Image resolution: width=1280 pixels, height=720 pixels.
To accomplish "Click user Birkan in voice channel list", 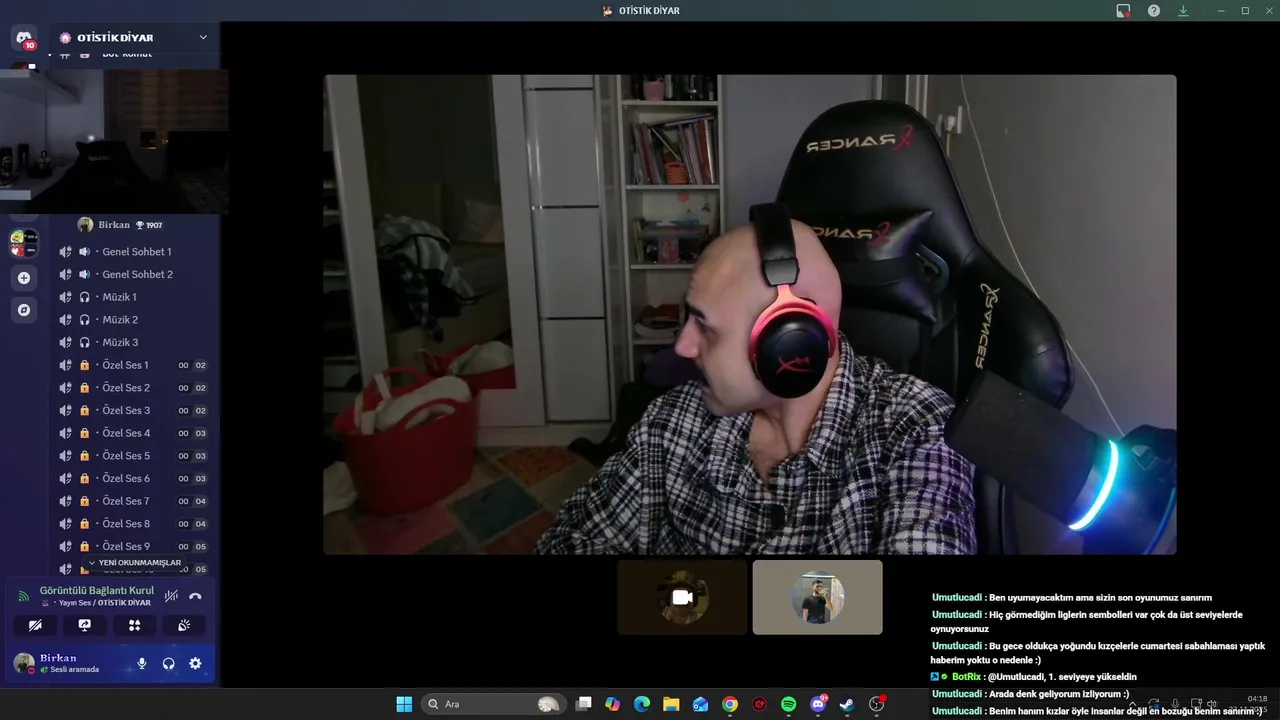I will coord(120,225).
